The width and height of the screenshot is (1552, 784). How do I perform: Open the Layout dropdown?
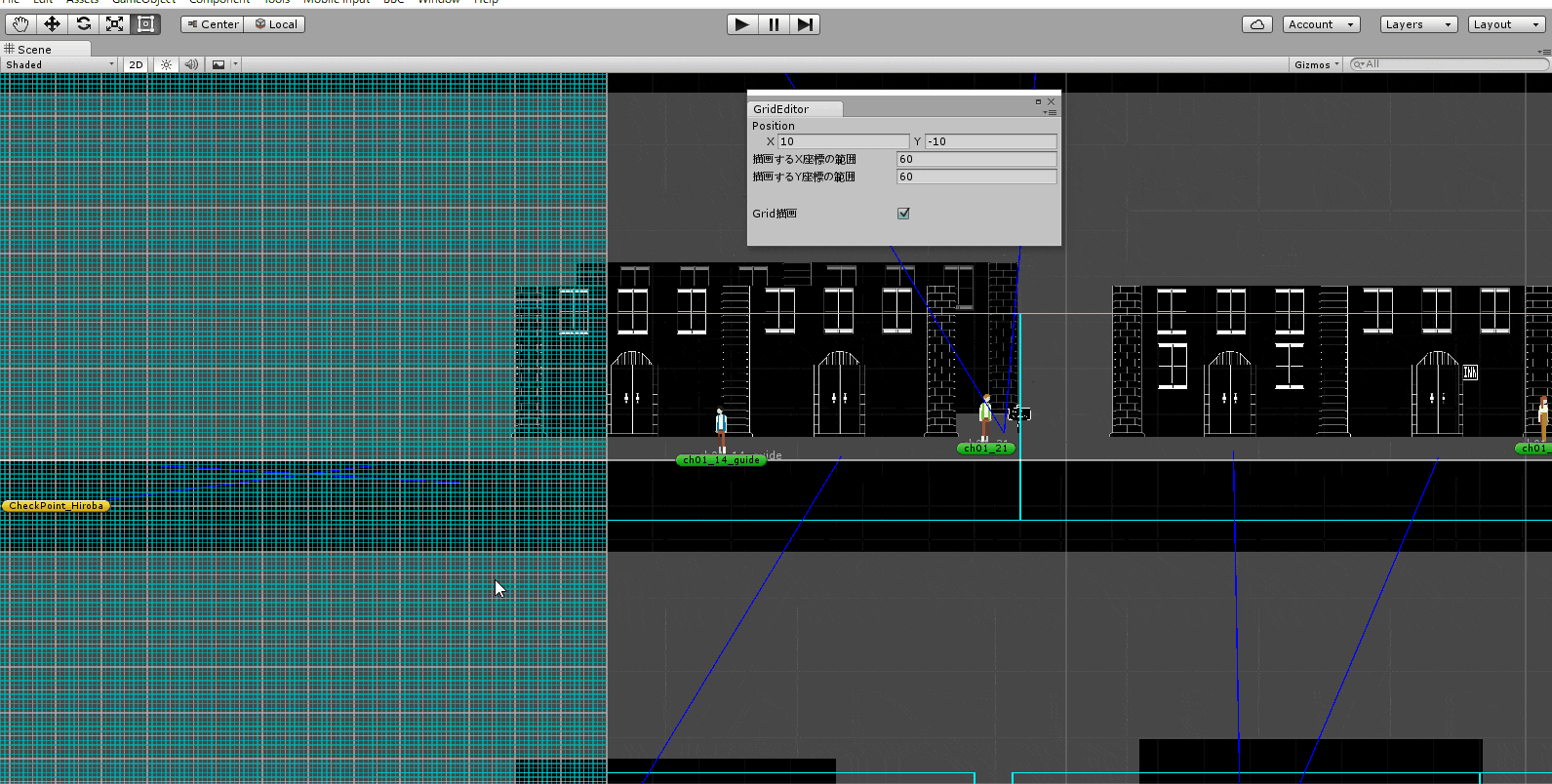click(x=1506, y=24)
